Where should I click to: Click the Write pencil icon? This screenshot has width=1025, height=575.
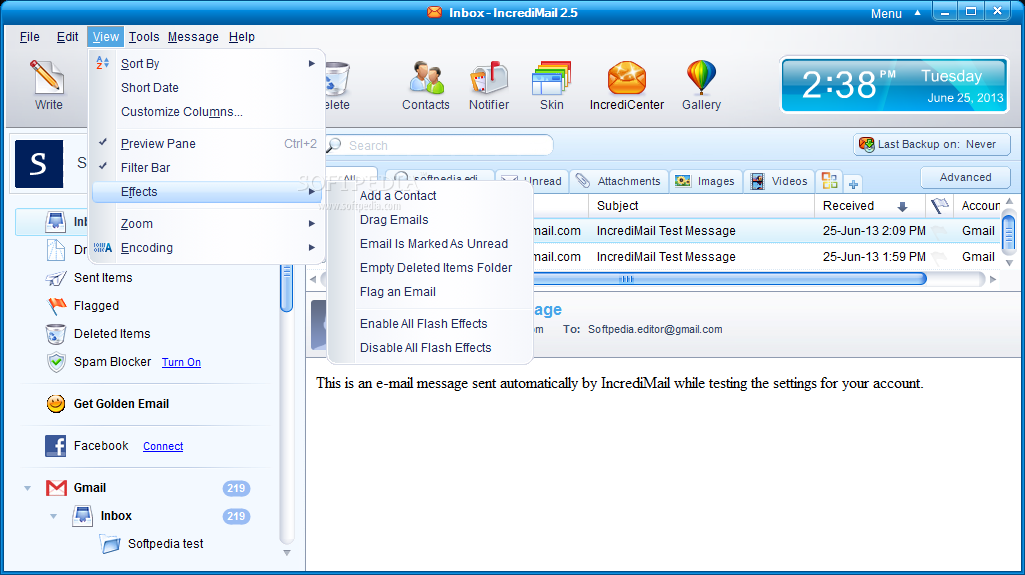pyautogui.click(x=47, y=77)
